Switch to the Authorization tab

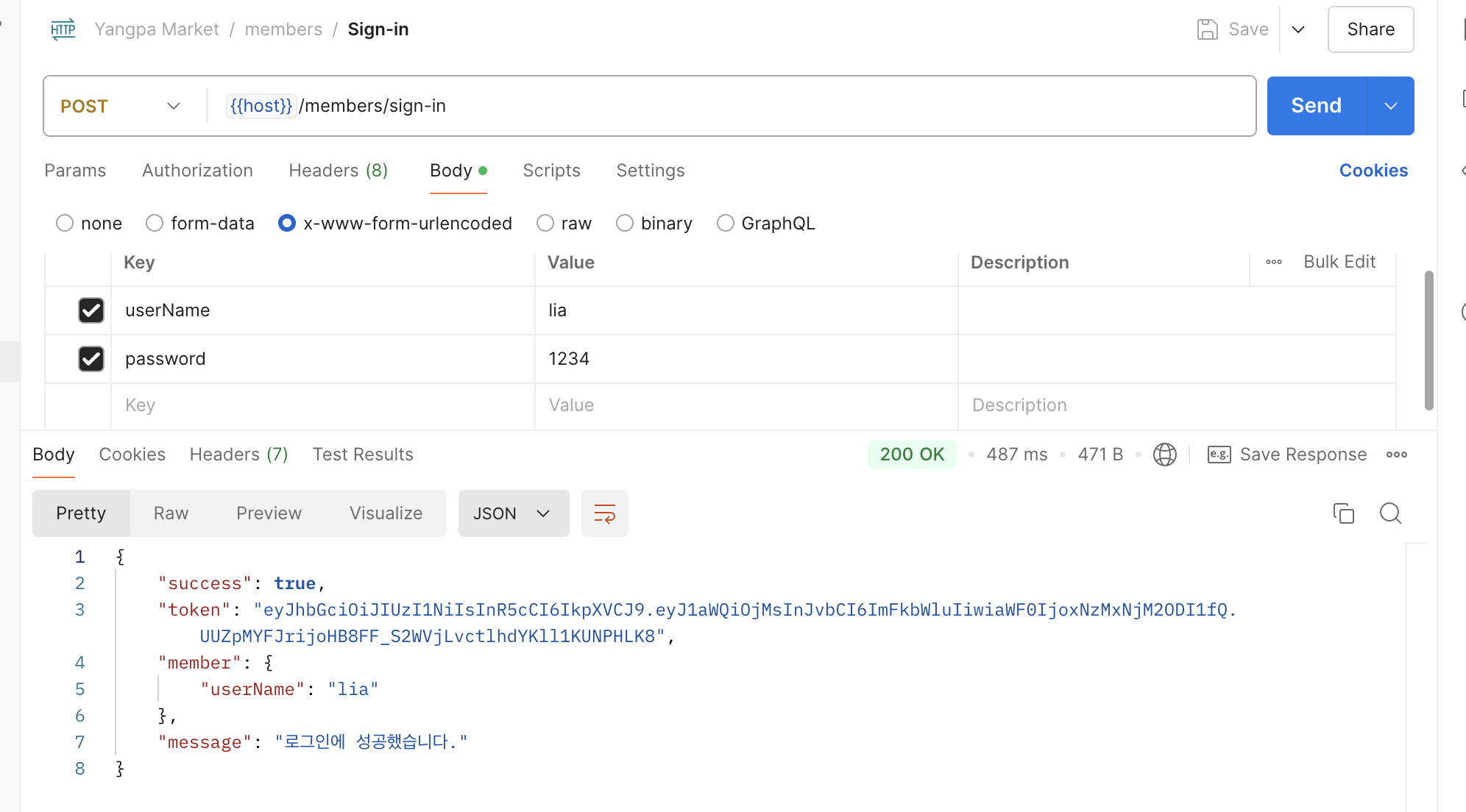click(197, 171)
